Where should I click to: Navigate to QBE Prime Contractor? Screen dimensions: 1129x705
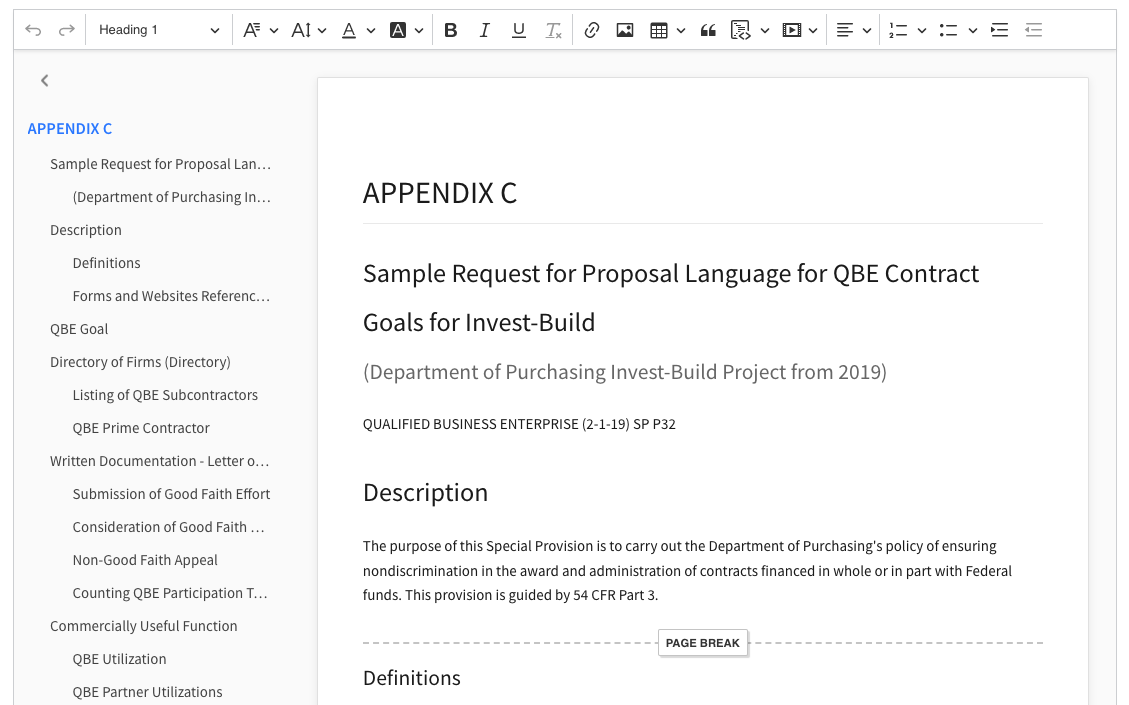141,428
